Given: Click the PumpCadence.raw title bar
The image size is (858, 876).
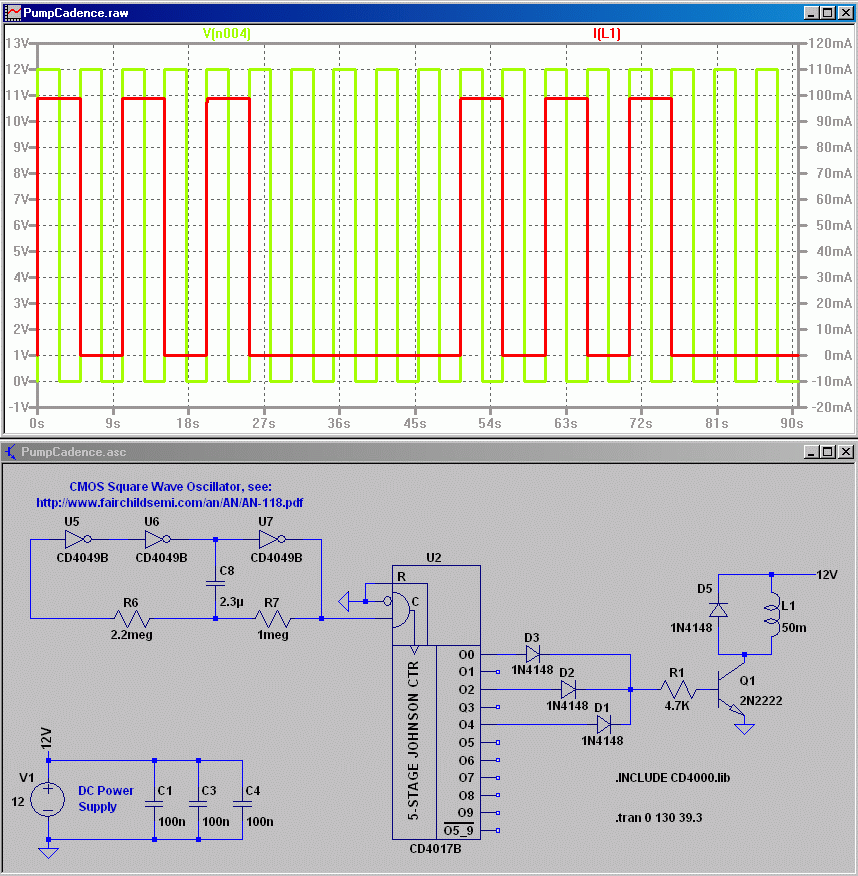Looking at the screenshot, I should click(429, 12).
